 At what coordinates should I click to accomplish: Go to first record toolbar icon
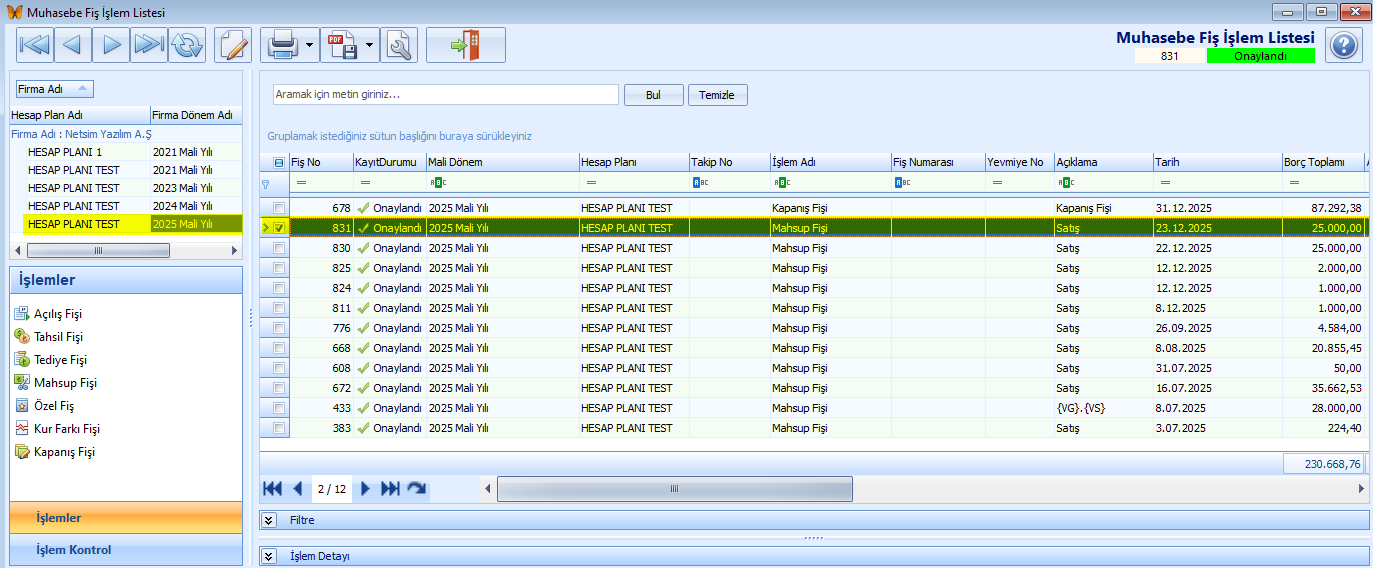point(35,45)
